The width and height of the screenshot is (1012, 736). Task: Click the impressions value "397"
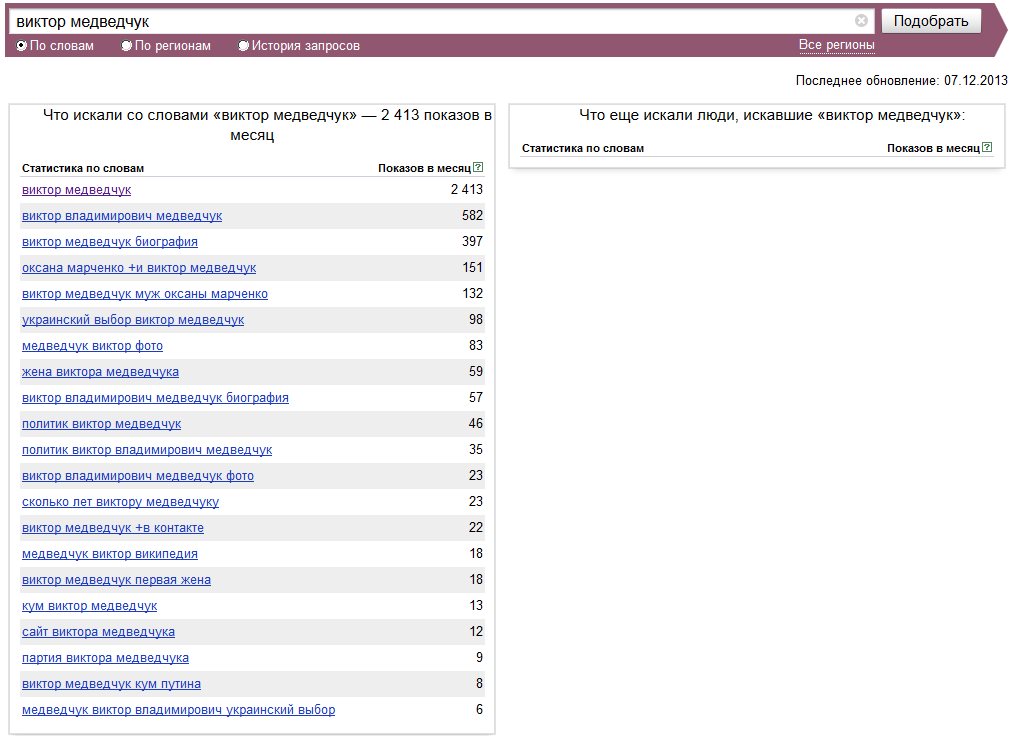coord(472,241)
